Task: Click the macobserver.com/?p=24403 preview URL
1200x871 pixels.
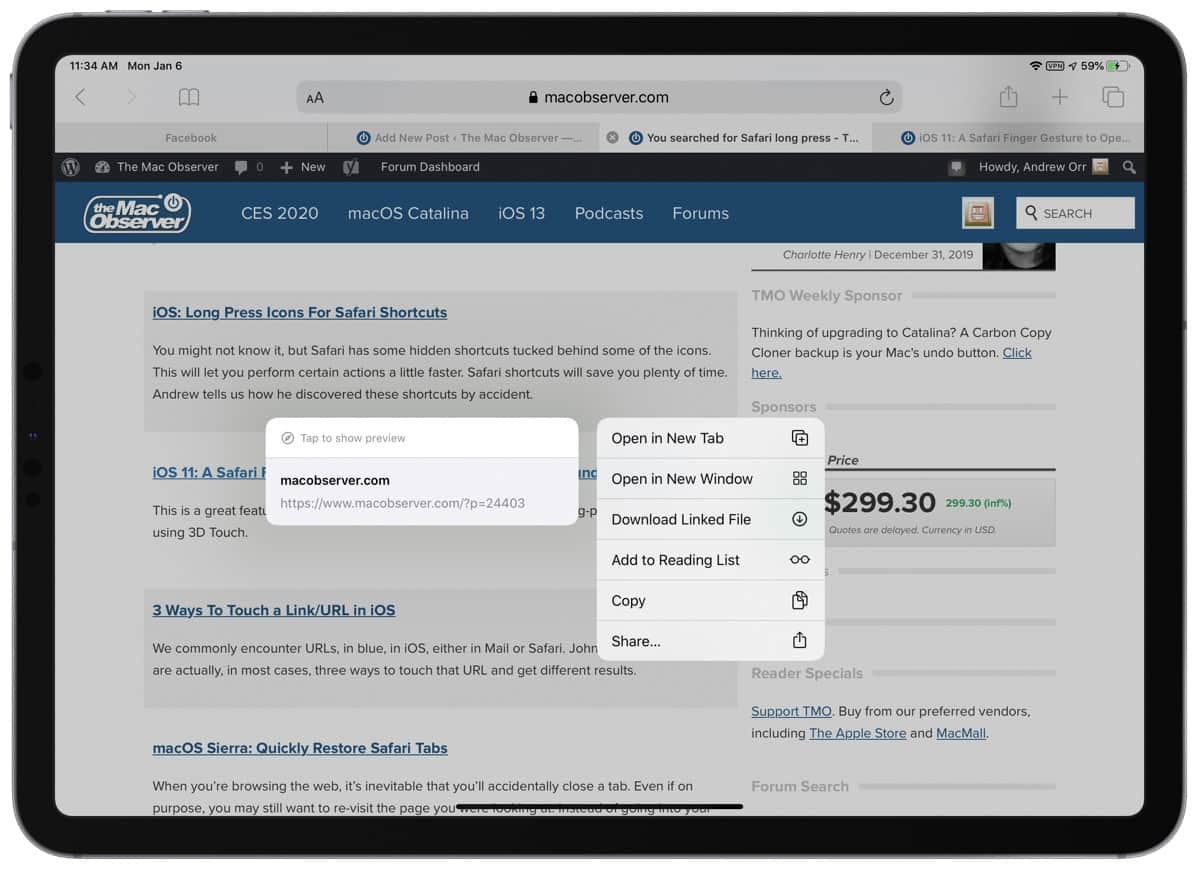Action: pos(402,503)
